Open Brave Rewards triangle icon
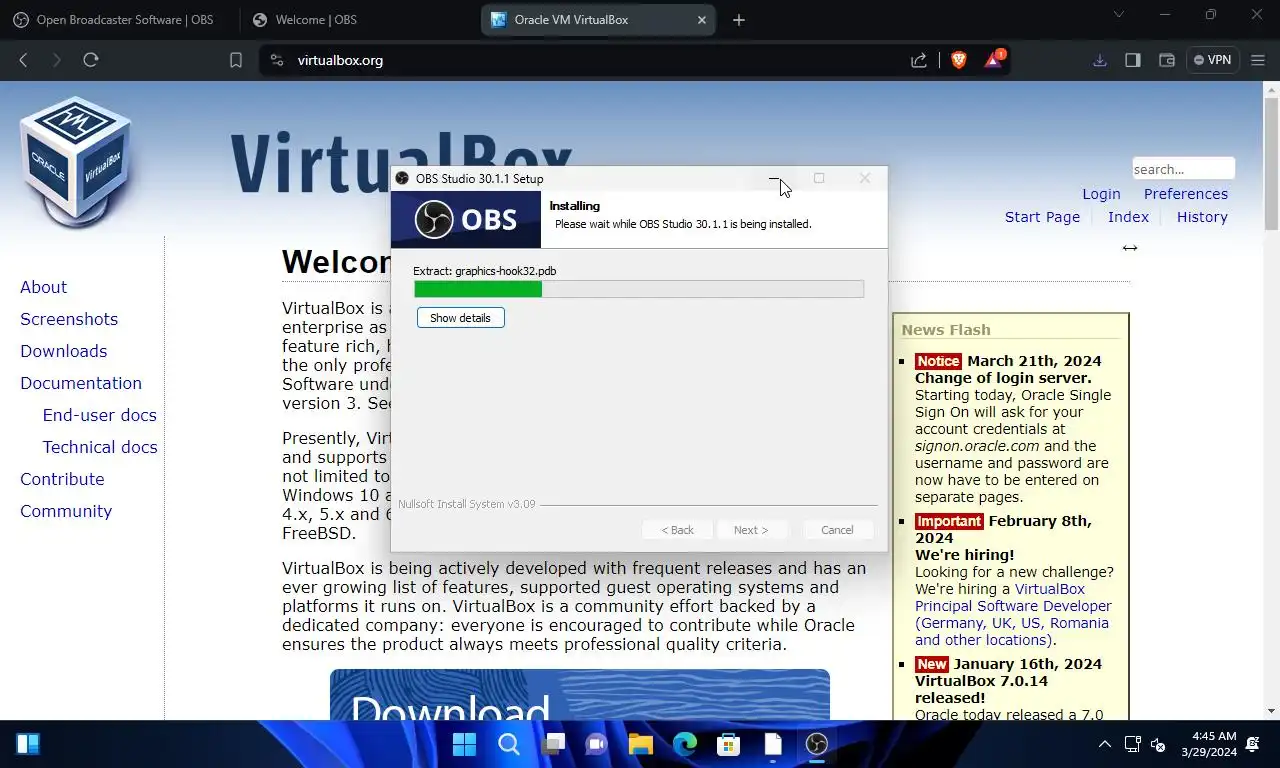This screenshot has width=1280, height=768. click(x=993, y=59)
